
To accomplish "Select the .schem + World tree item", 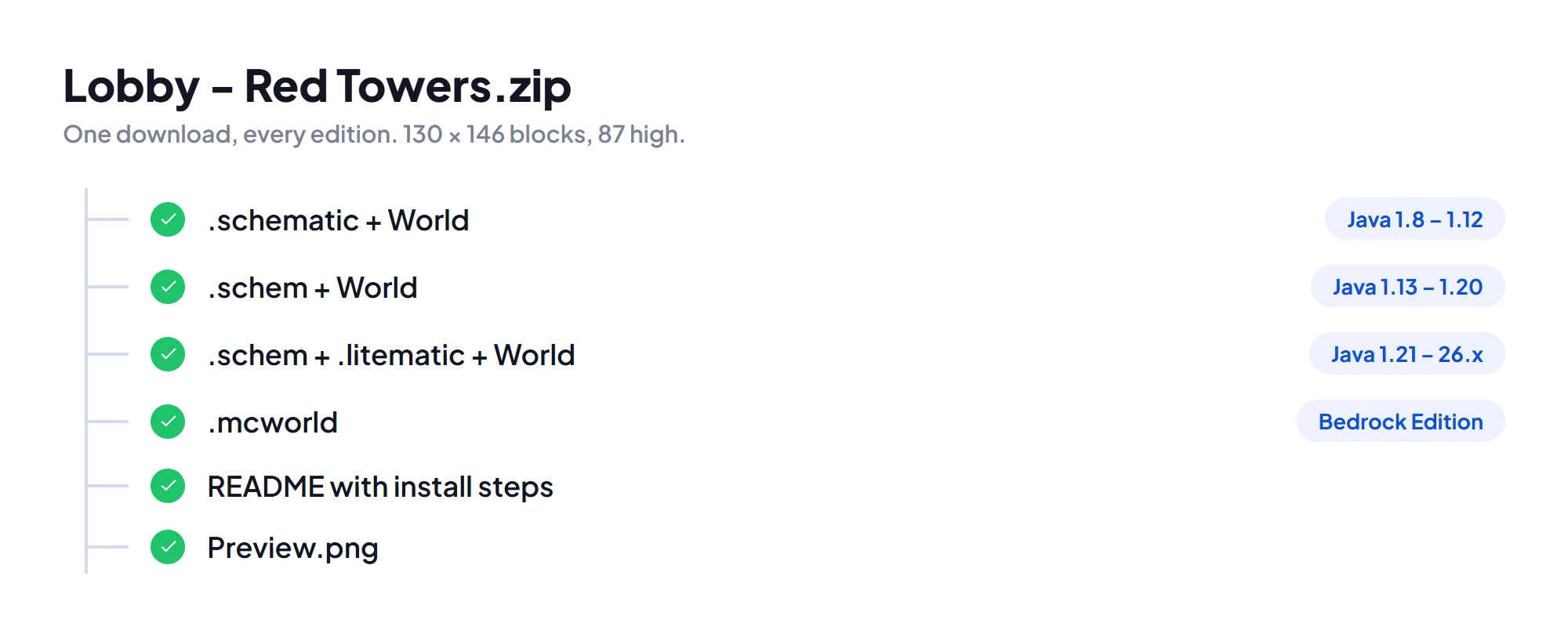I will click(x=312, y=288).
